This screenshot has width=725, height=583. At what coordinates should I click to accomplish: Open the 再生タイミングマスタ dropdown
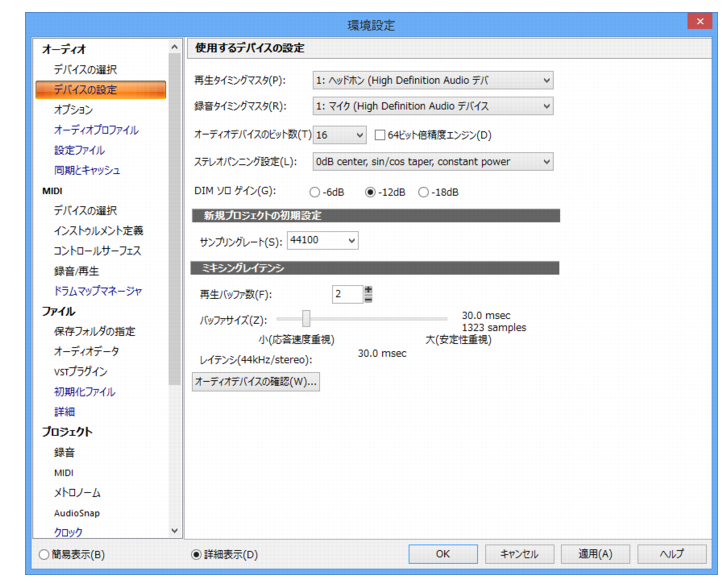point(433,80)
